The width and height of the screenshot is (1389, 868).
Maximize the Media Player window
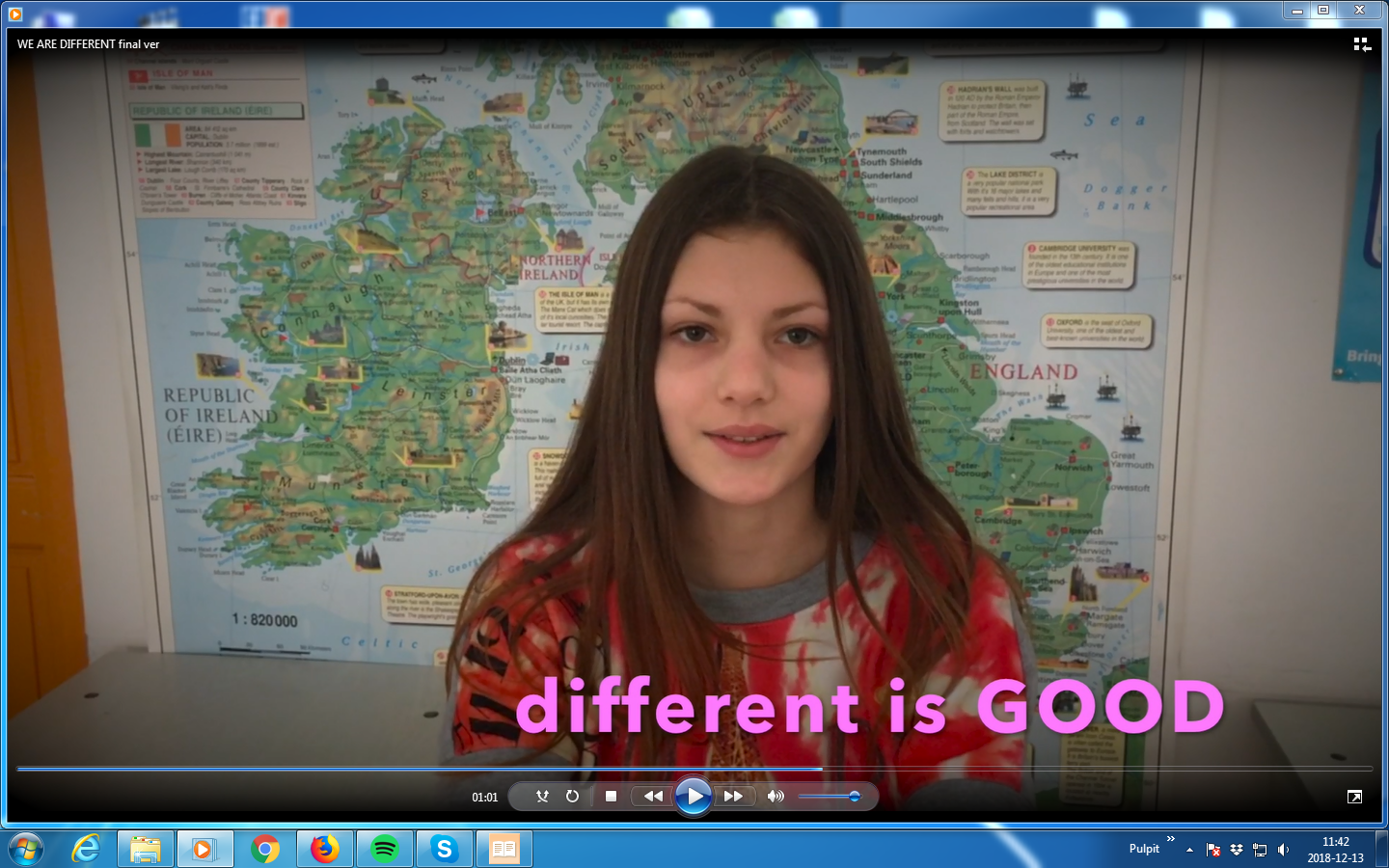click(x=1323, y=10)
